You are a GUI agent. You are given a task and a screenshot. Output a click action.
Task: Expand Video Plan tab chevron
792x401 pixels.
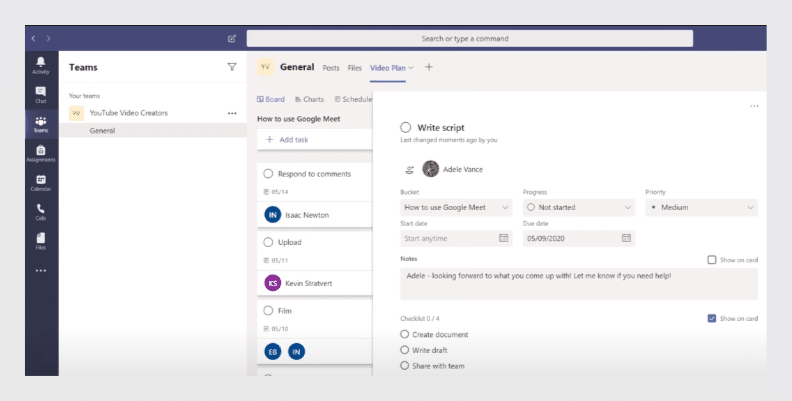(411, 68)
